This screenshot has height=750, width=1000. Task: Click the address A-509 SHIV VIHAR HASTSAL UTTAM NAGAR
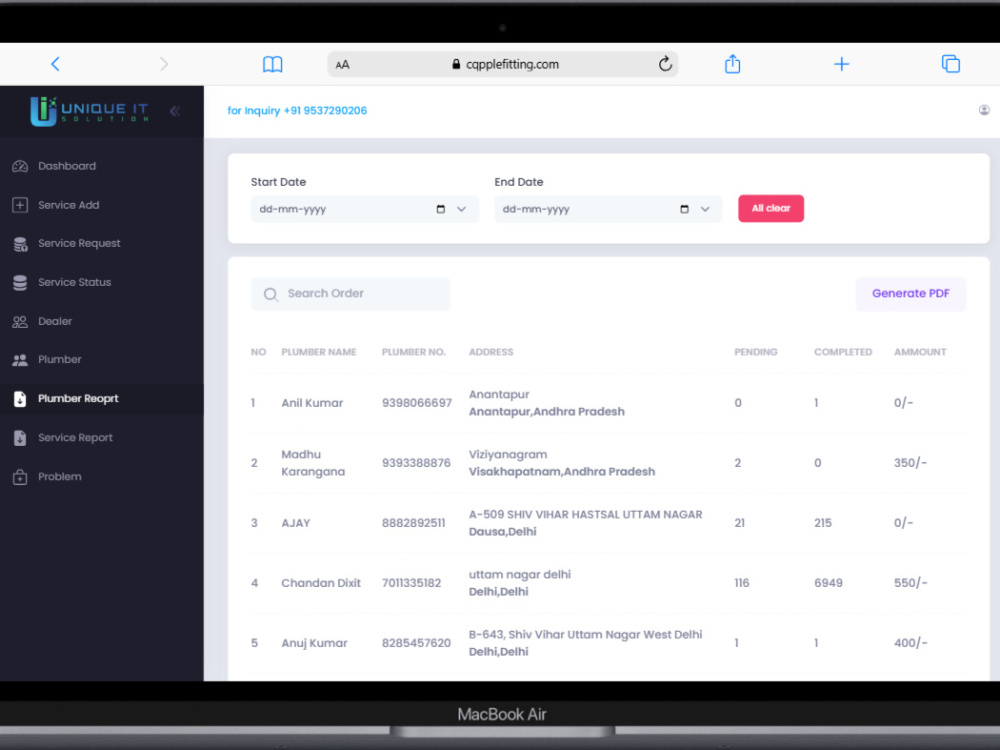point(585,515)
